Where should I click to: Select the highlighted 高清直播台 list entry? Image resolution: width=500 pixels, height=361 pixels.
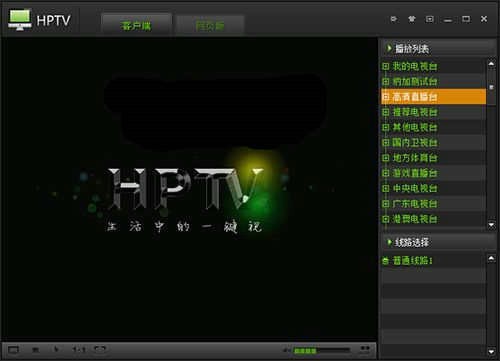click(x=433, y=97)
